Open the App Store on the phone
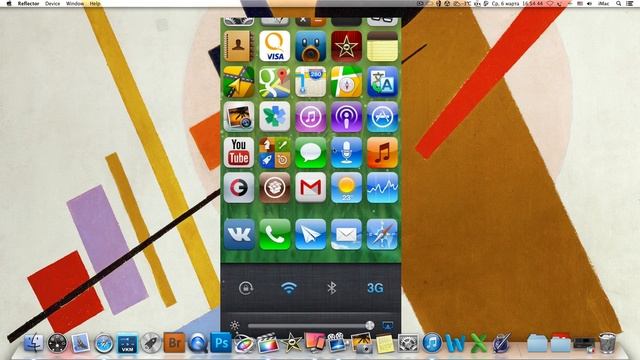Image resolution: width=640 pixels, height=360 pixels. pyautogui.click(x=382, y=117)
